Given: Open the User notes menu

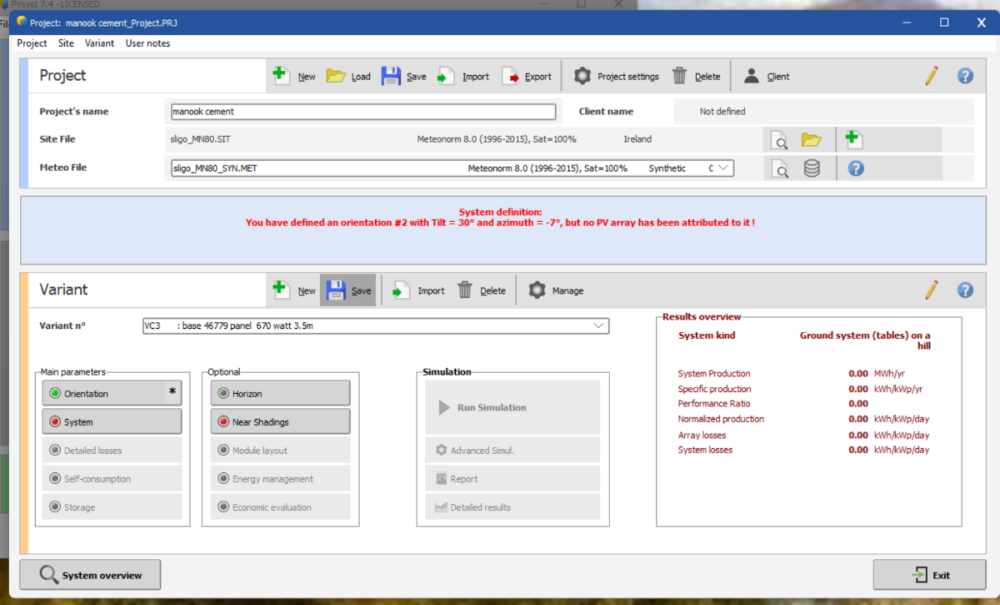Looking at the screenshot, I should (147, 43).
